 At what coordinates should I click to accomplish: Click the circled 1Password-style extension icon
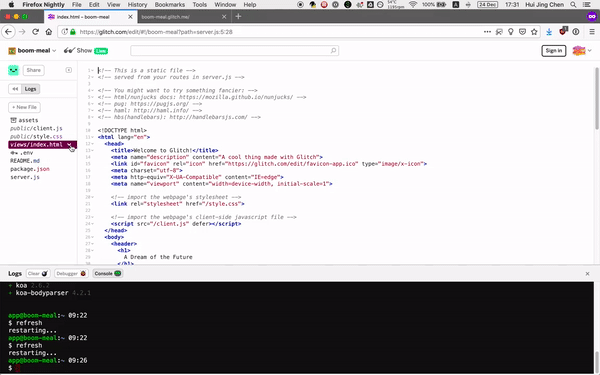click(576, 32)
